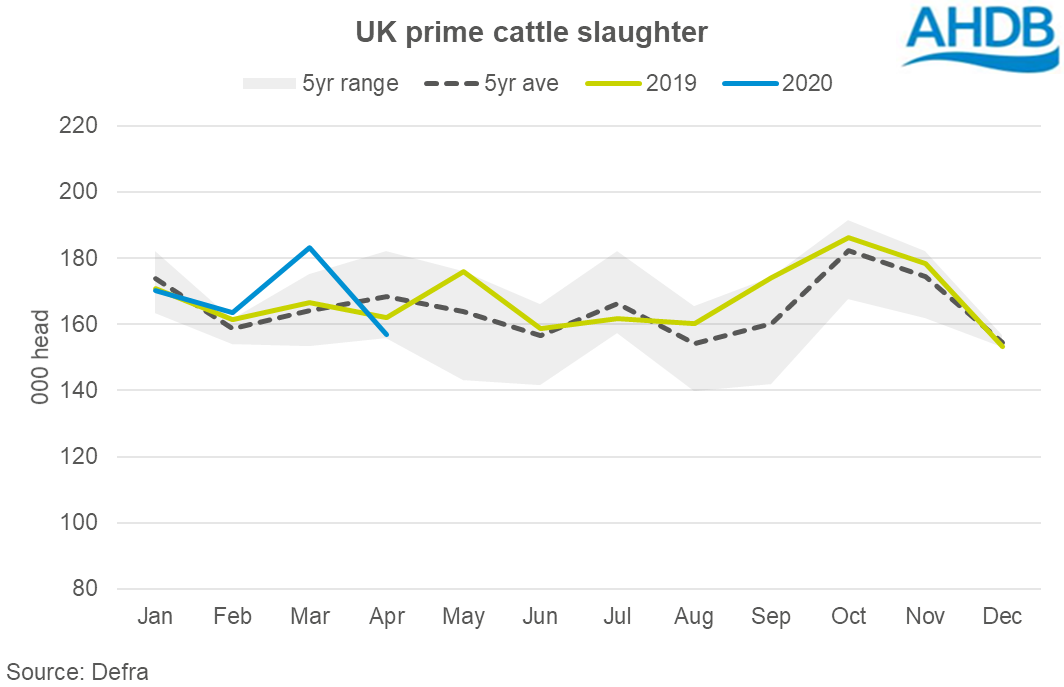Click the 2020 line peak at March

(x=310, y=247)
